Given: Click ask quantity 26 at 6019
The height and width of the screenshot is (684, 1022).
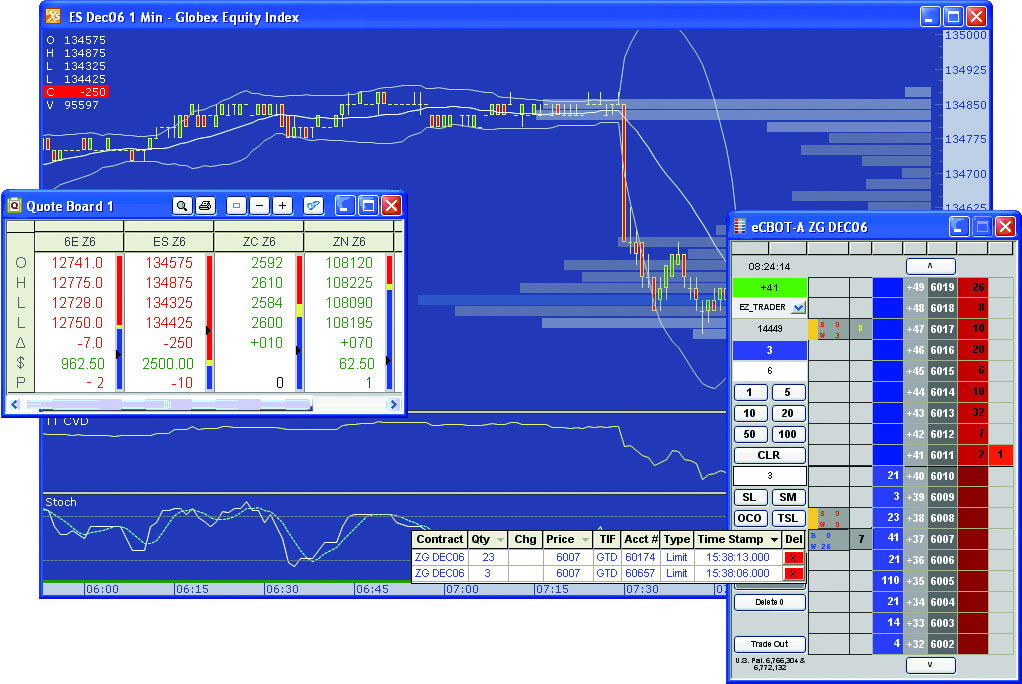Looking at the screenshot, I should pyautogui.click(x=972, y=287).
